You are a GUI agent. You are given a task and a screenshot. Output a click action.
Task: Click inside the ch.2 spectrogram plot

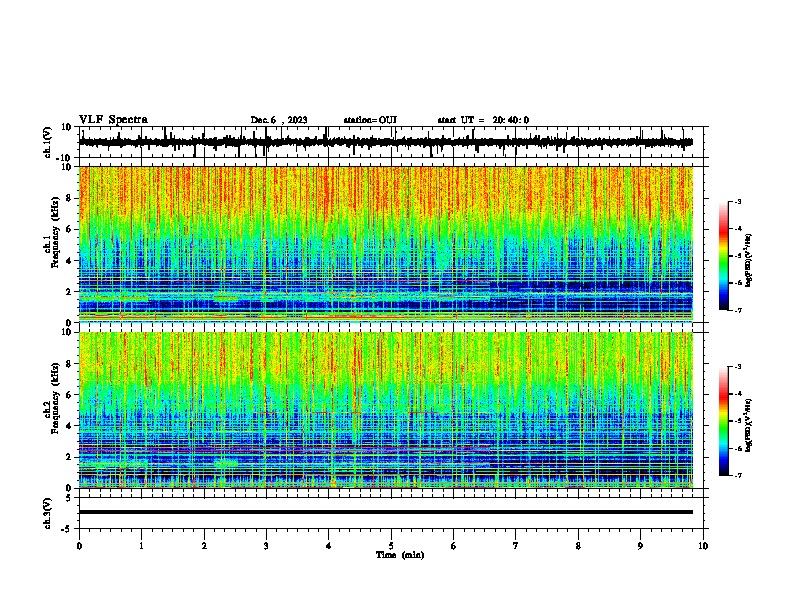(x=386, y=410)
